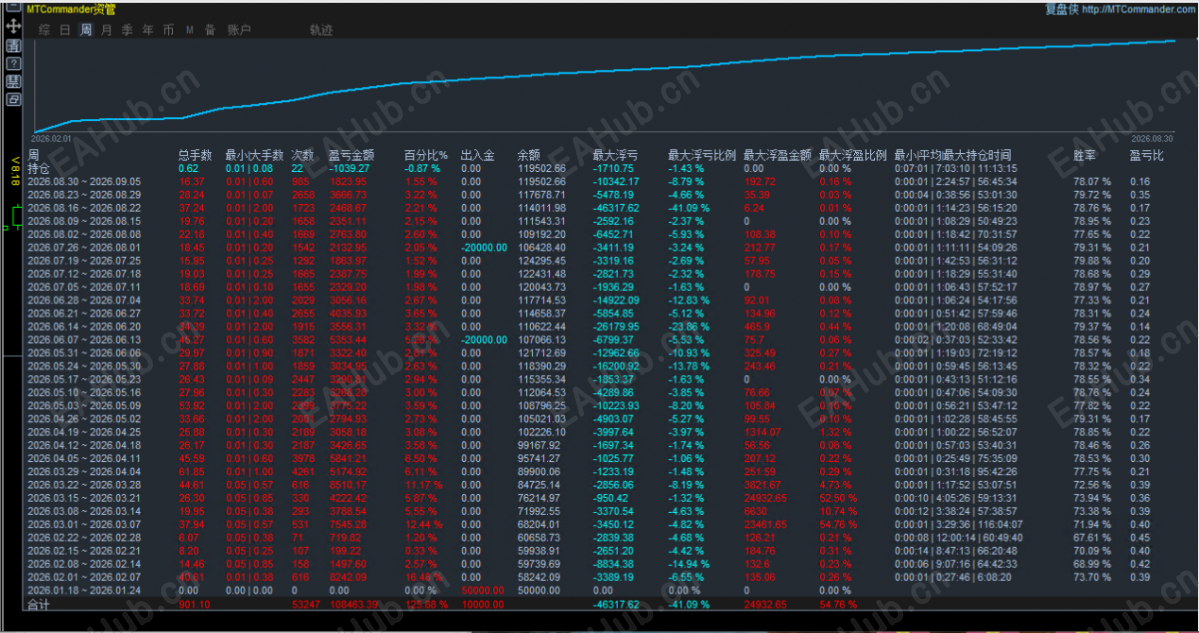Open the 币 currency tab
The image size is (1199, 633).
168,30
